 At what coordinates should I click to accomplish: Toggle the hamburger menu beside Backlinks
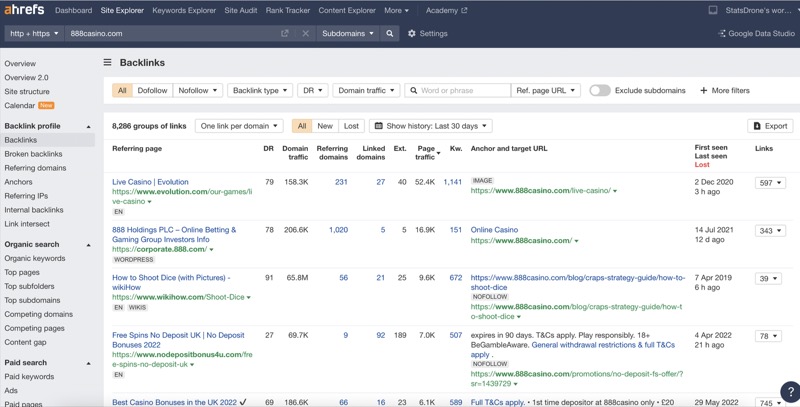tap(108, 62)
